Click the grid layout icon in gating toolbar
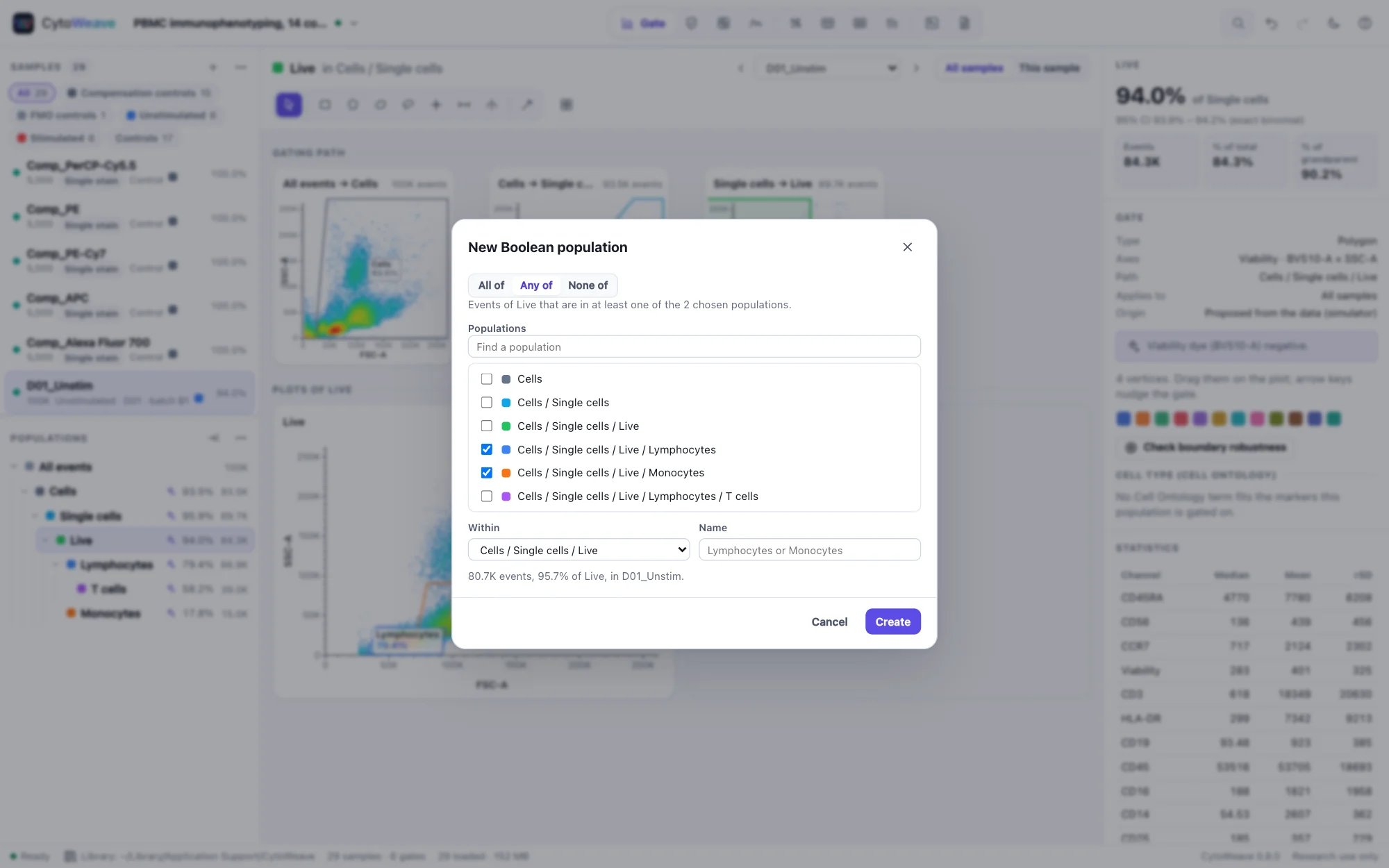The height and width of the screenshot is (868, 1389). point(567,105)
